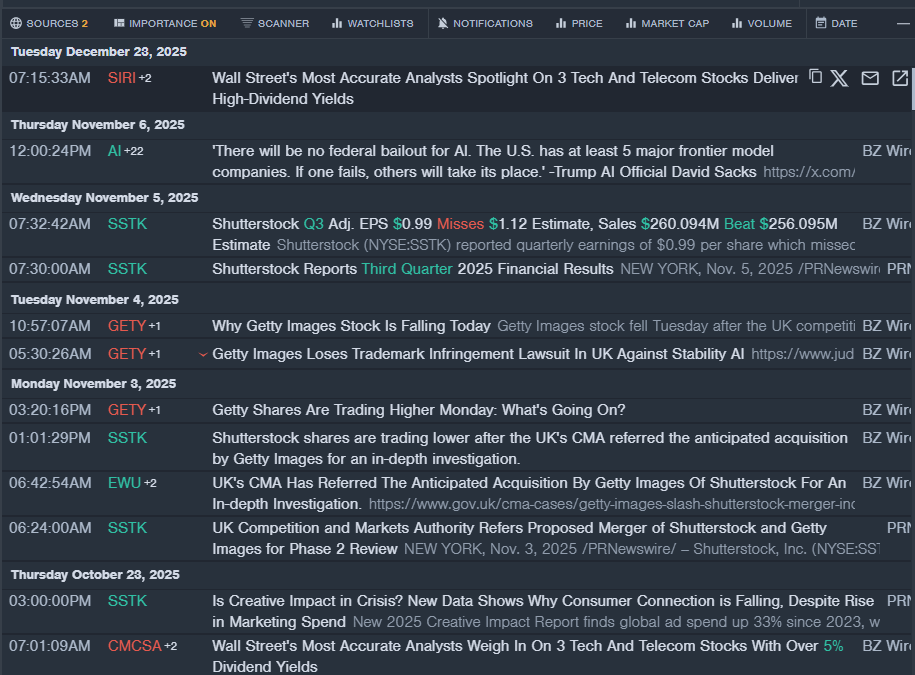This screenshot has height=675, width=915.
Task: Open 'Why Getty Images Stock Is Falling Today'
Action: 351,326
